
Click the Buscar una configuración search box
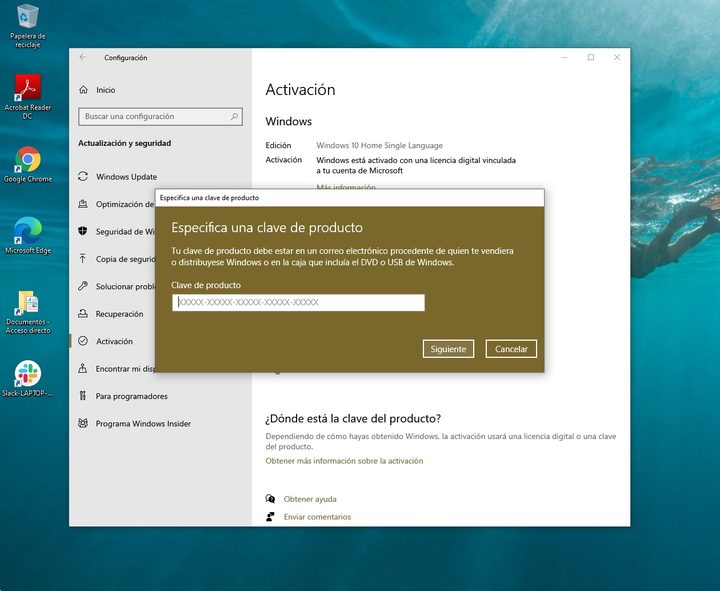point(160,117)
